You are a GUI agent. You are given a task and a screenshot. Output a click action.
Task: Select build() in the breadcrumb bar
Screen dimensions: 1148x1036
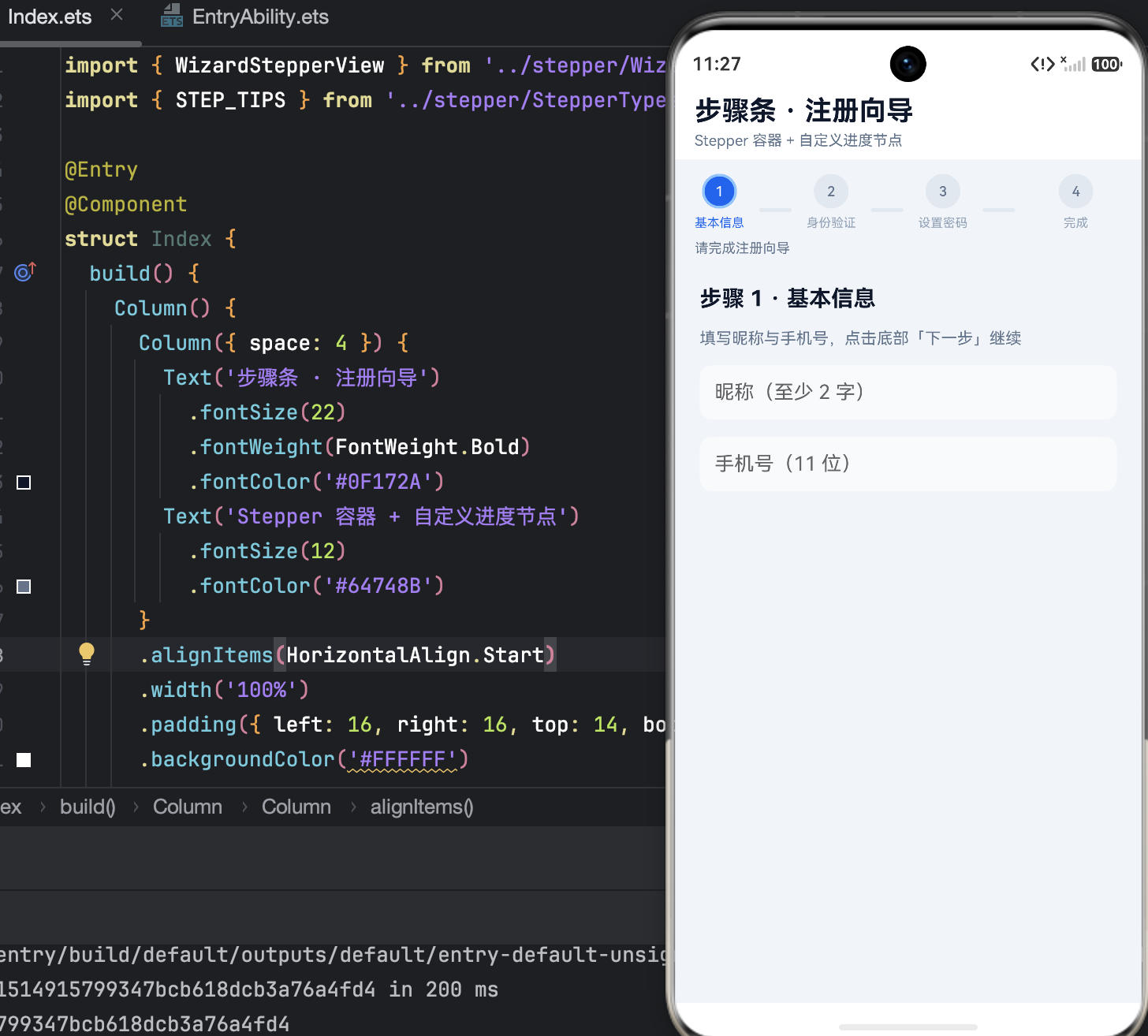(x=88, y=807)
